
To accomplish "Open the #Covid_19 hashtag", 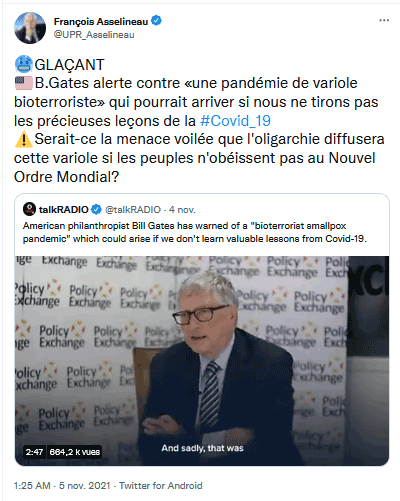I will point(235,121).
